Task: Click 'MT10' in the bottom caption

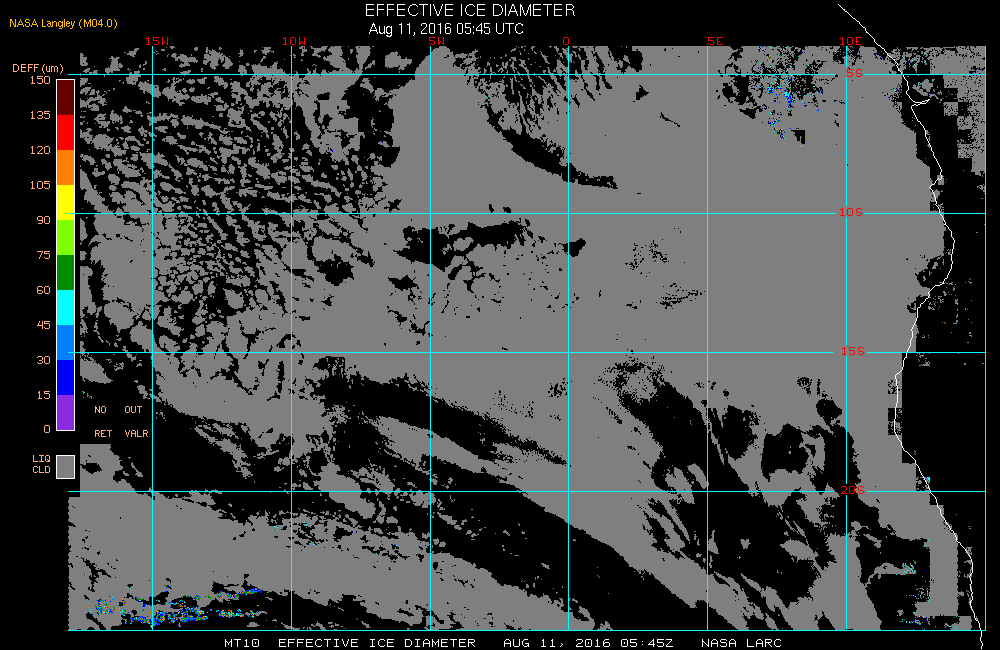Action: (x=242, y=643)
